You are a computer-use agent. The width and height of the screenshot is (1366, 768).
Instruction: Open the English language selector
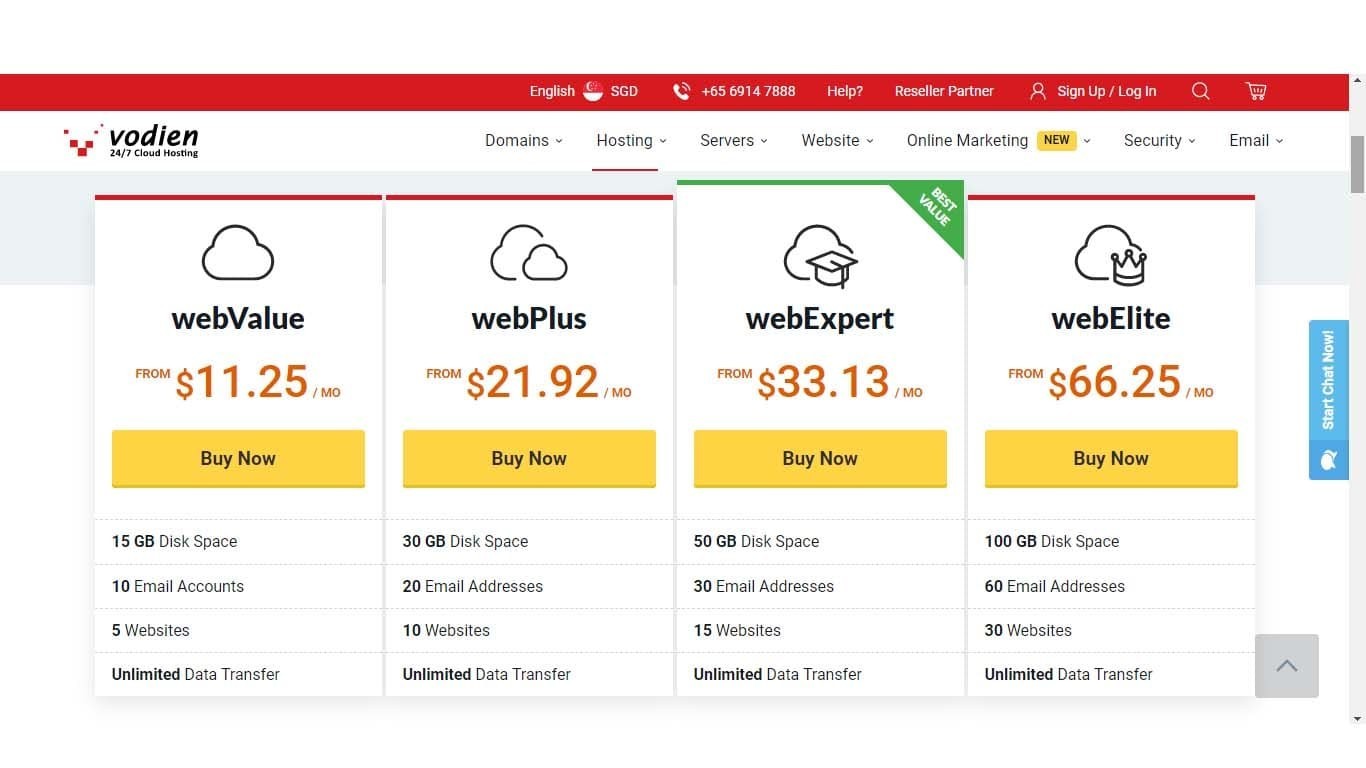click(552, 91)
